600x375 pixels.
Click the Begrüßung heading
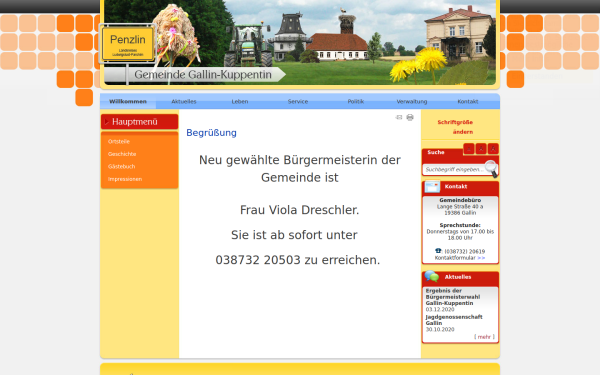point(211,133)
